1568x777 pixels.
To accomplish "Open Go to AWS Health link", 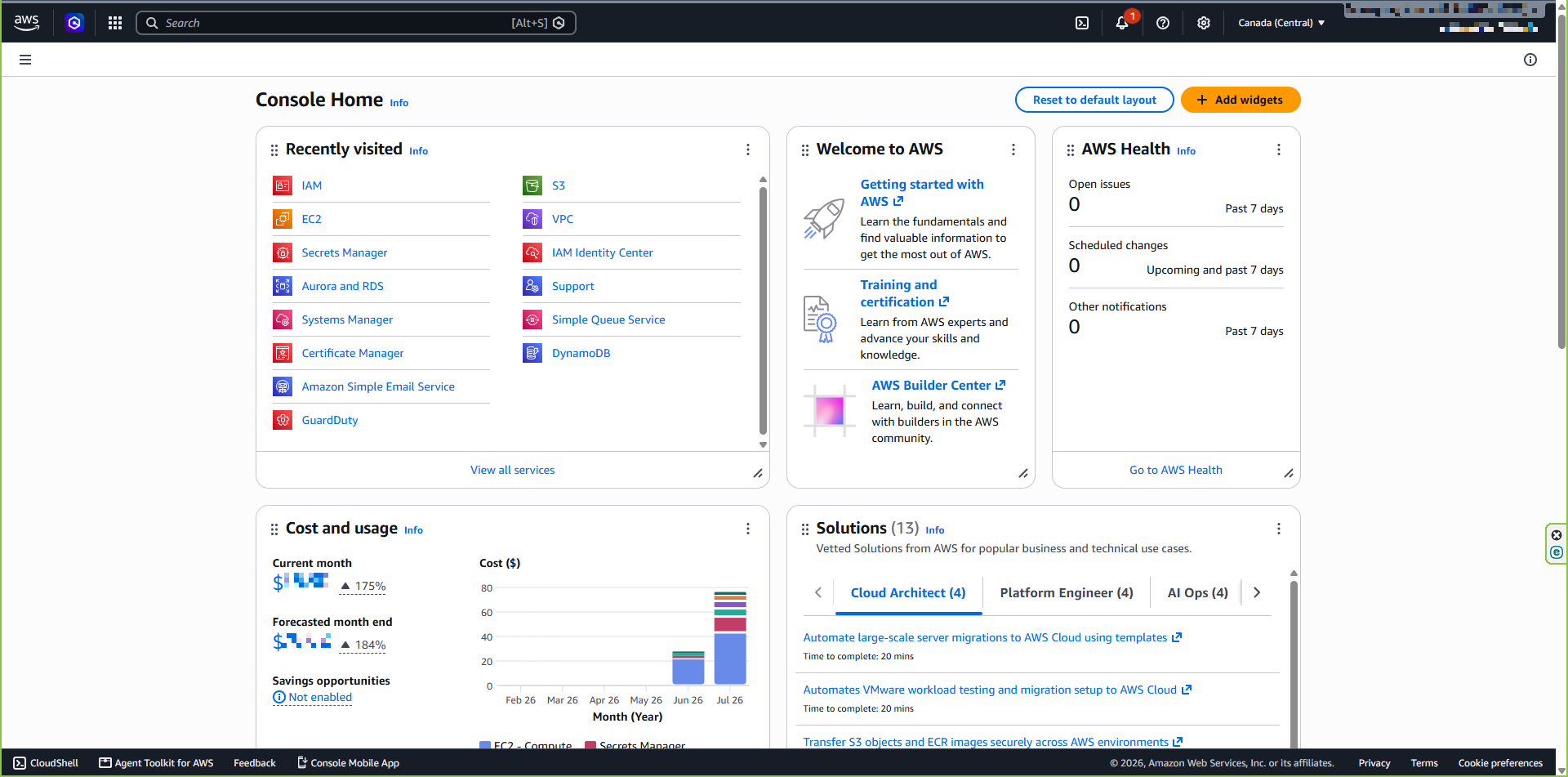I will [1176, 470].
